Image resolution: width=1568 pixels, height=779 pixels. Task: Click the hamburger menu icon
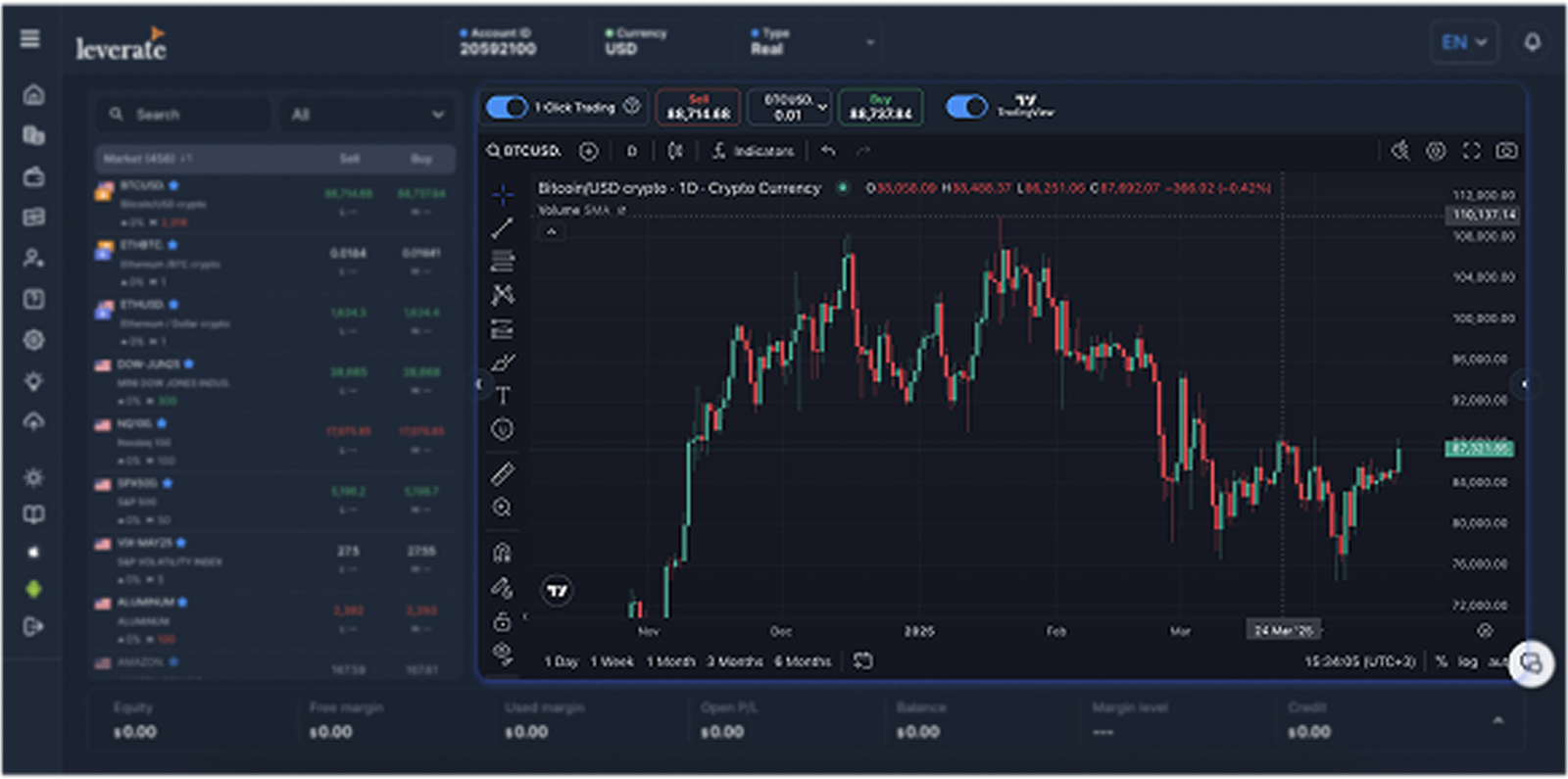(30, 38)
